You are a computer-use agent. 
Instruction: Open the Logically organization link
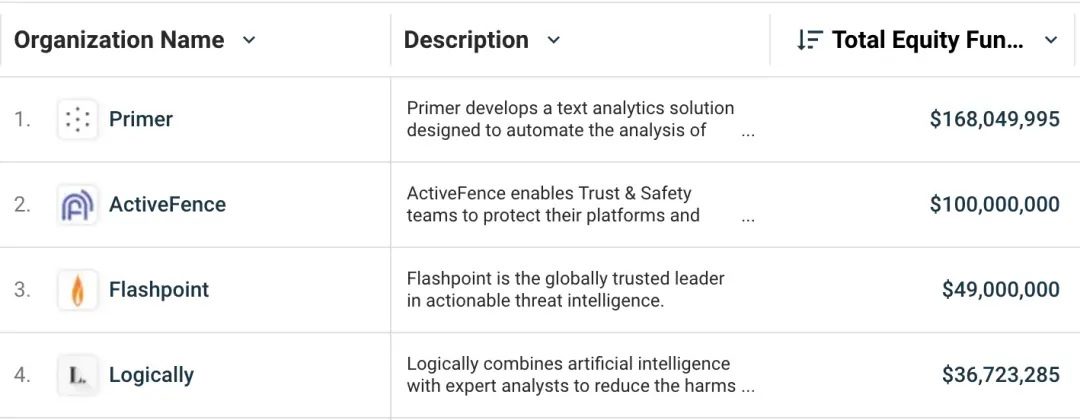pyautogui.click(x=151, y=375)
